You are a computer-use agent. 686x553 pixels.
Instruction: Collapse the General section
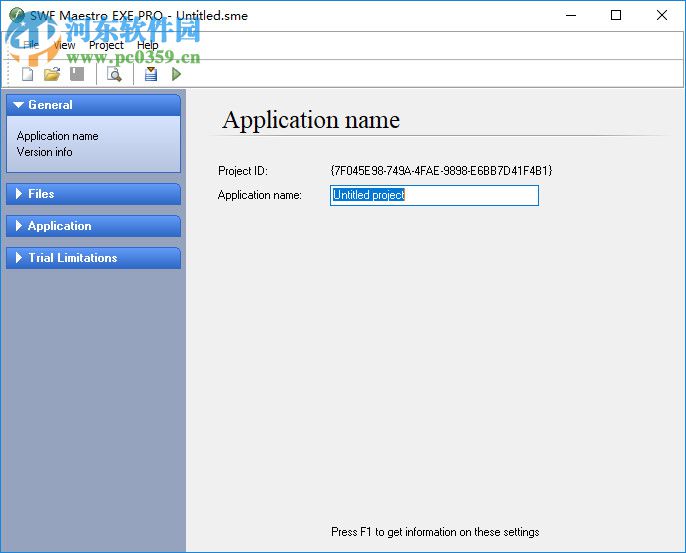click(x=93, y=105)
